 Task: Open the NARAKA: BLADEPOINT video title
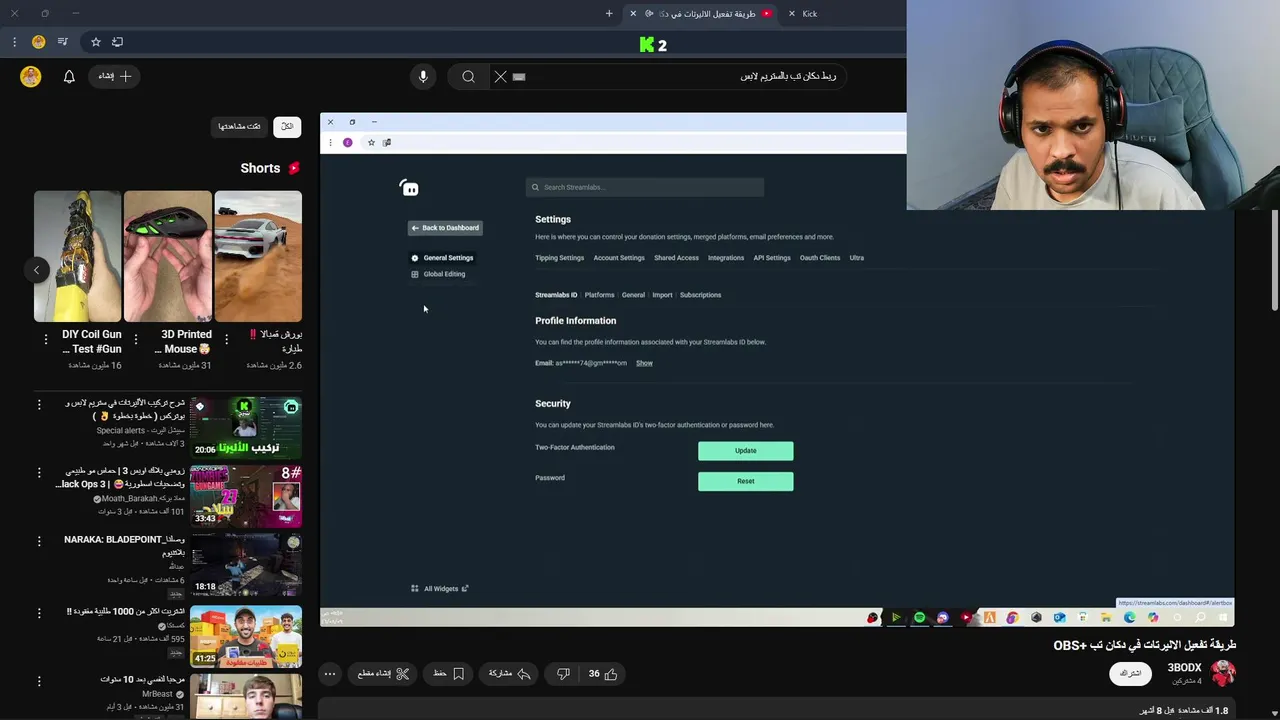pyautogui.click(x=125, y=545)
